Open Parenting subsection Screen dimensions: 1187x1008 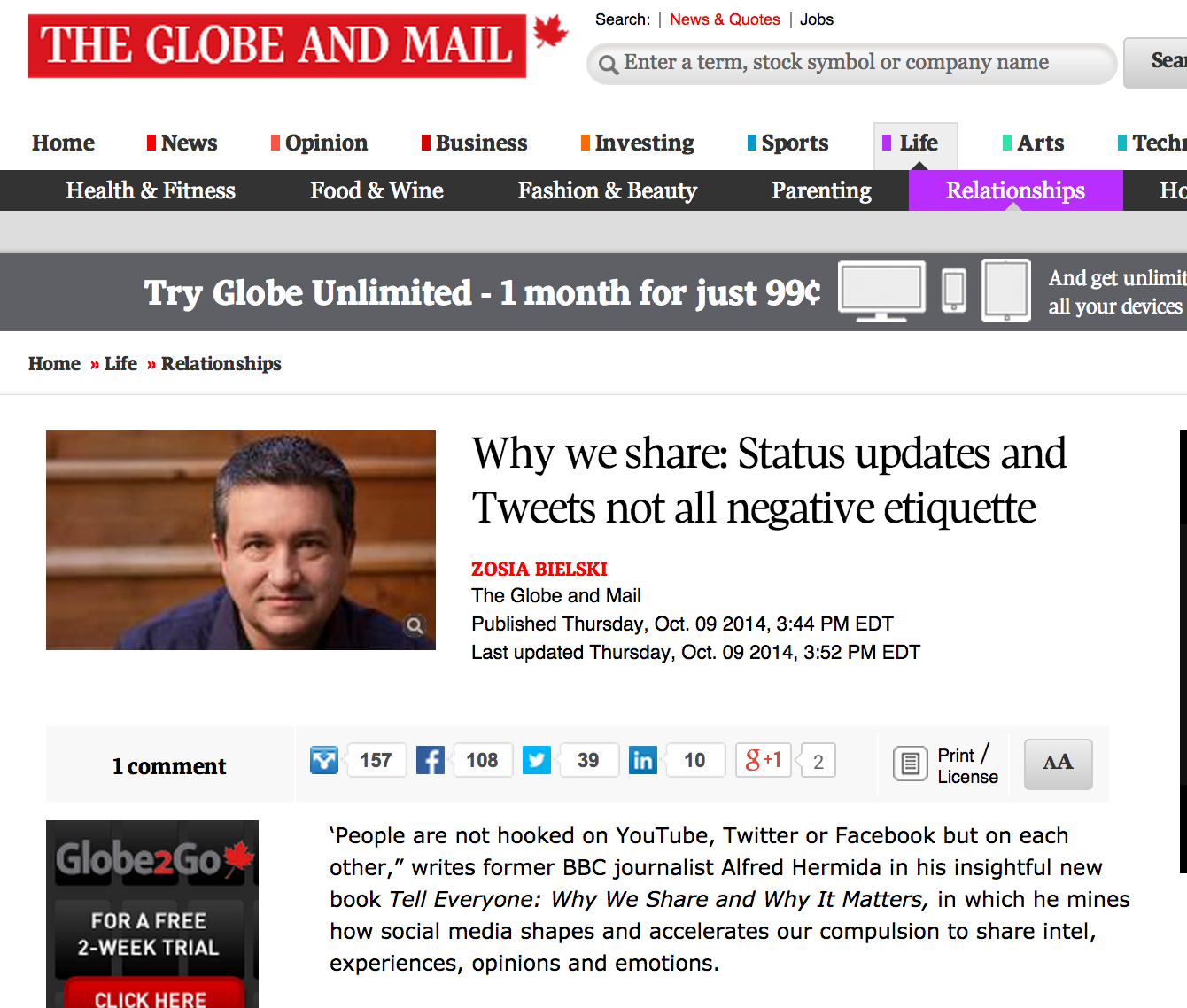click(821, 190)
